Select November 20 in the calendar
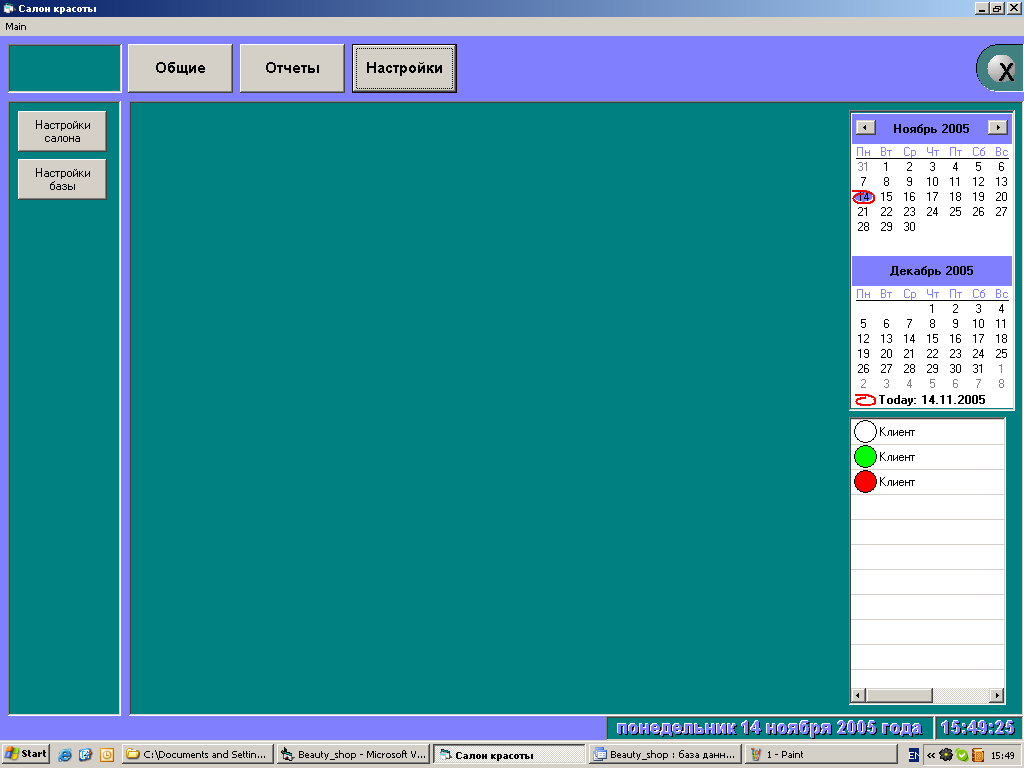Image resolution: width=1024 pixels, height=768 pixels. click(1001, 197)
